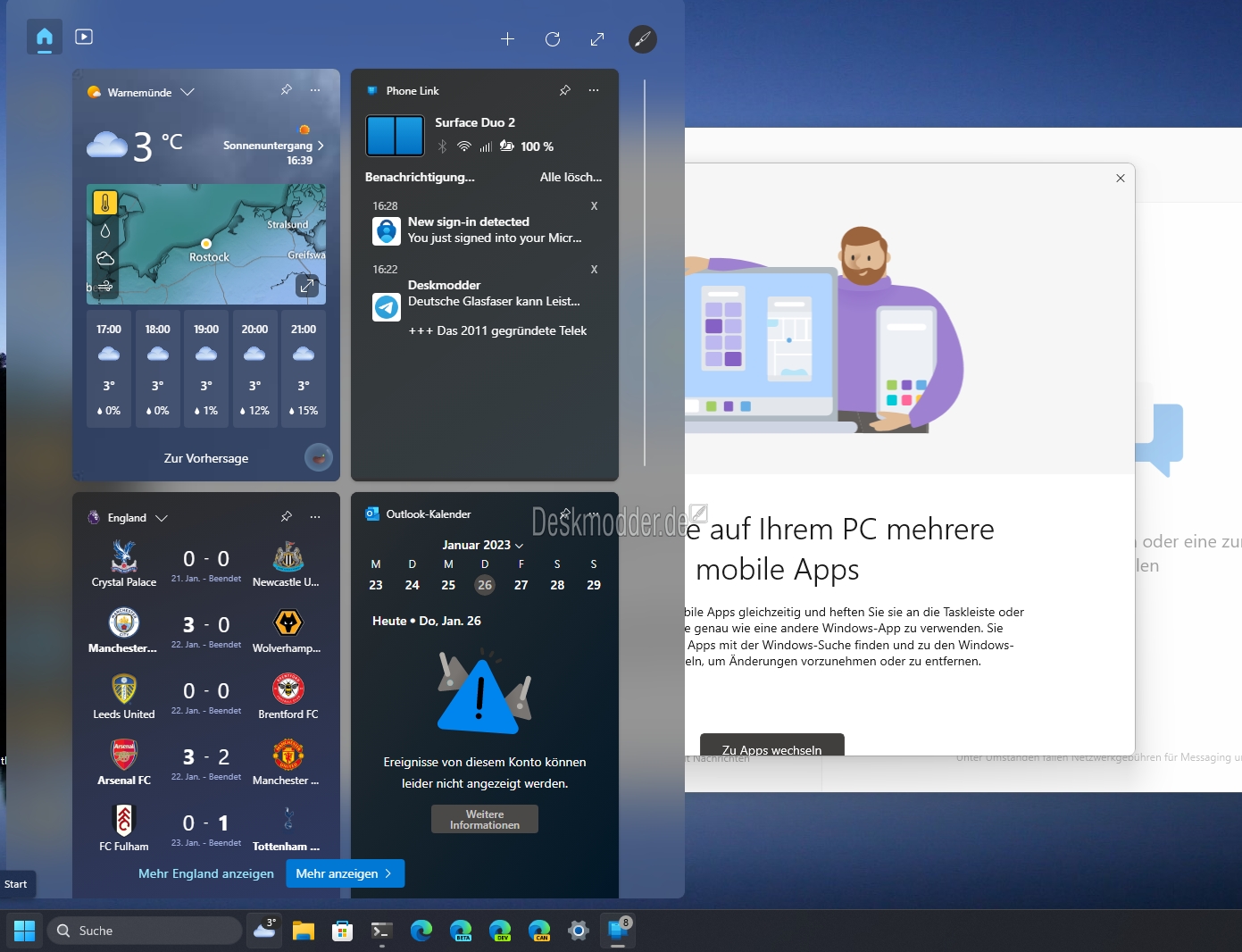Pin the England sports widget
The height and width of the screenshot is (952, 1242).
(x=286, y=516)
